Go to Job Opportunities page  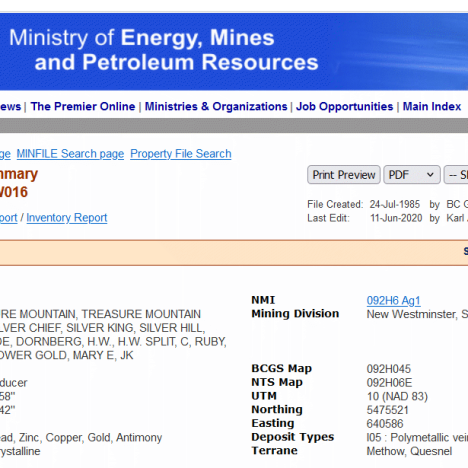345,106
